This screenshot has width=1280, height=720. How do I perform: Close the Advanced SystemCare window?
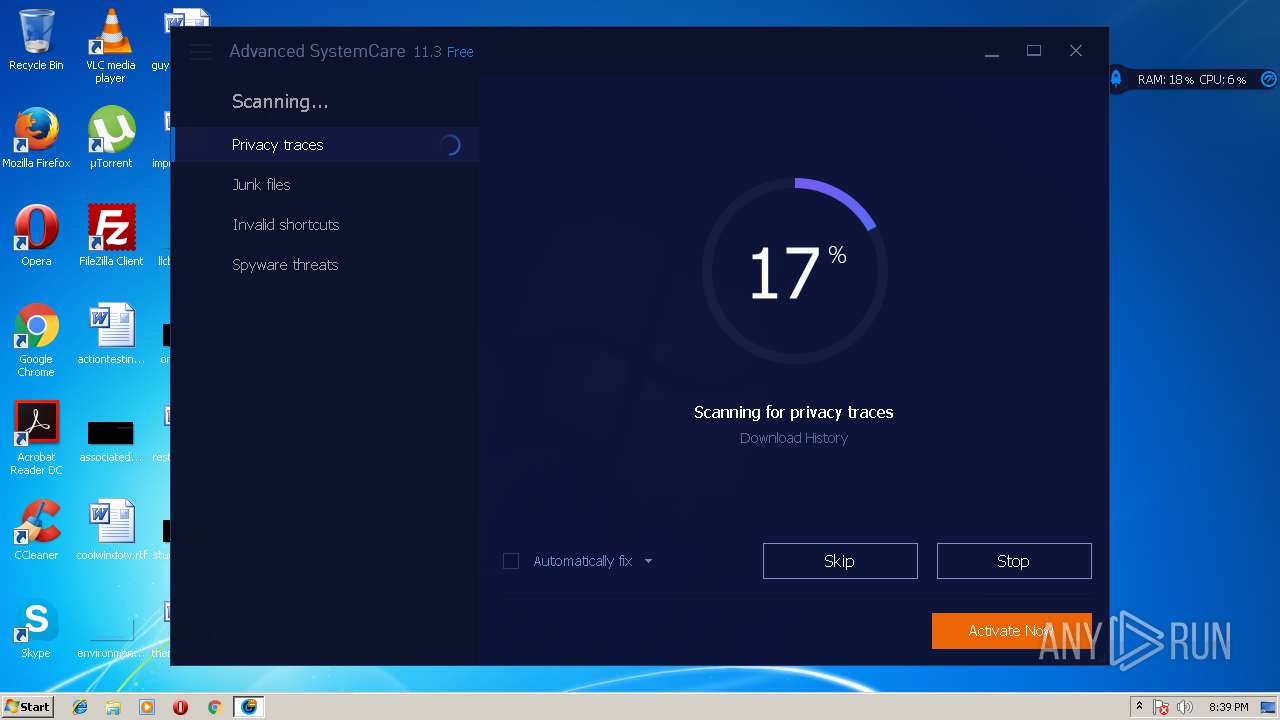coord(1076,51)
